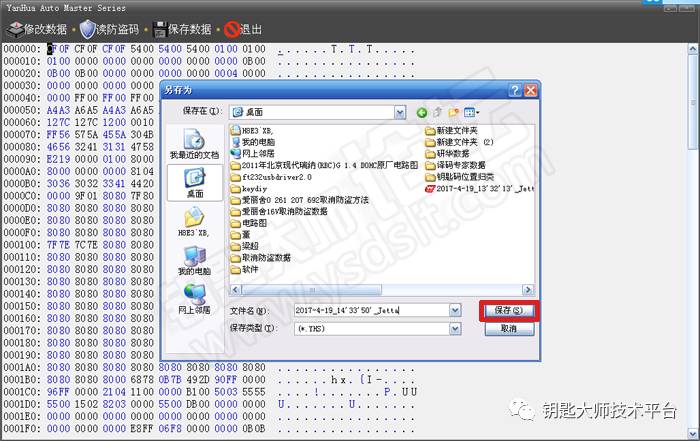Select the 取消防盗数据 folder
The width and height of the screenshot is (700, 441).
pyautogui.click(x=266, y=257)
